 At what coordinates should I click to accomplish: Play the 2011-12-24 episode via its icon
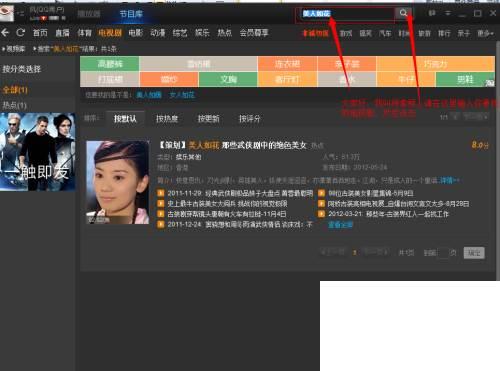pyautogui.click(x=161, y=224)
